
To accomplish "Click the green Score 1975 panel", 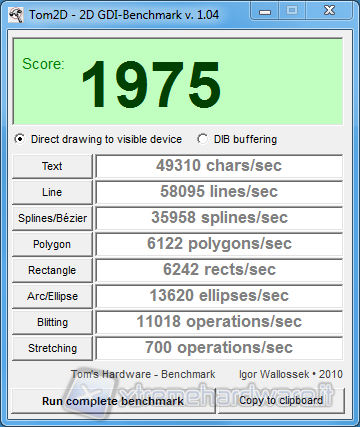I will click(178, 81).
